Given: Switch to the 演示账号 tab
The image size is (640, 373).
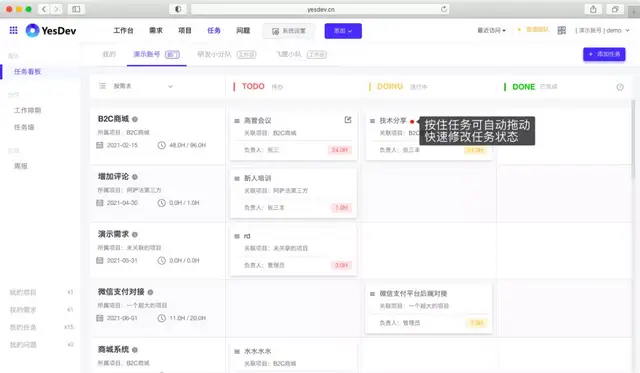Looking at the screenshot, I should tap(156, 54).
